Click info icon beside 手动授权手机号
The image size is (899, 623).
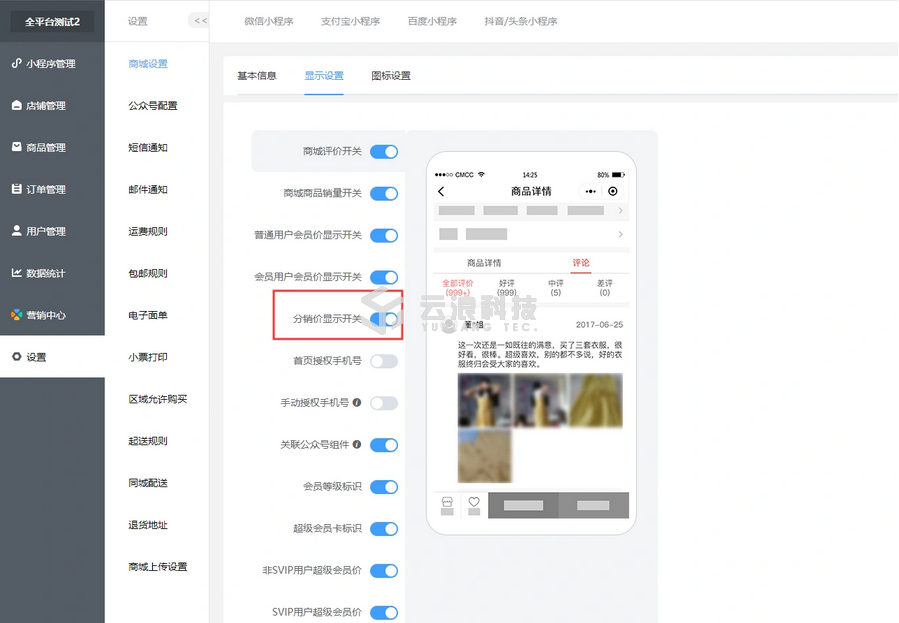[x=357, y=402]
